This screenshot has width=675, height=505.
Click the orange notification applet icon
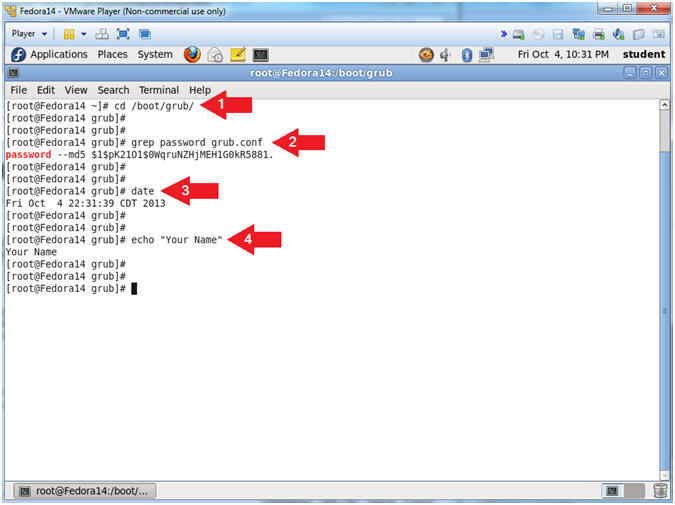[426, 55]
